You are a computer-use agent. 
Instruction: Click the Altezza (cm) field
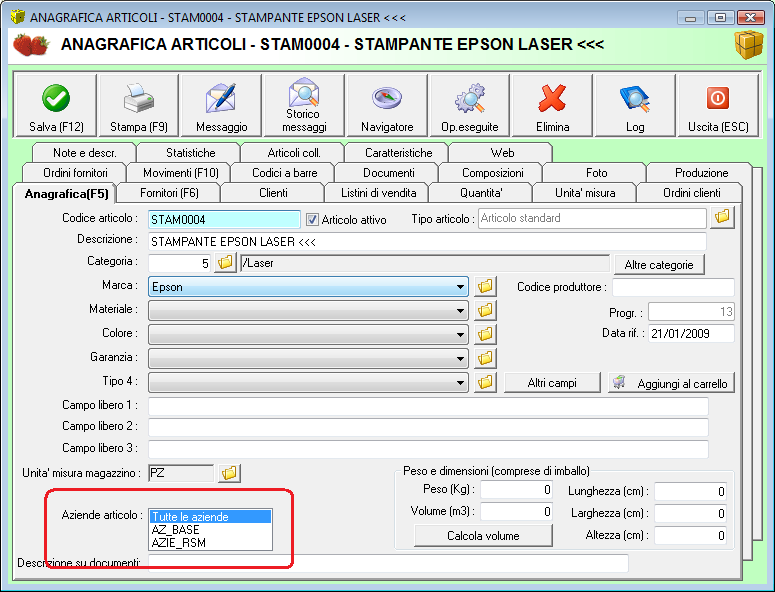point(690,536)
